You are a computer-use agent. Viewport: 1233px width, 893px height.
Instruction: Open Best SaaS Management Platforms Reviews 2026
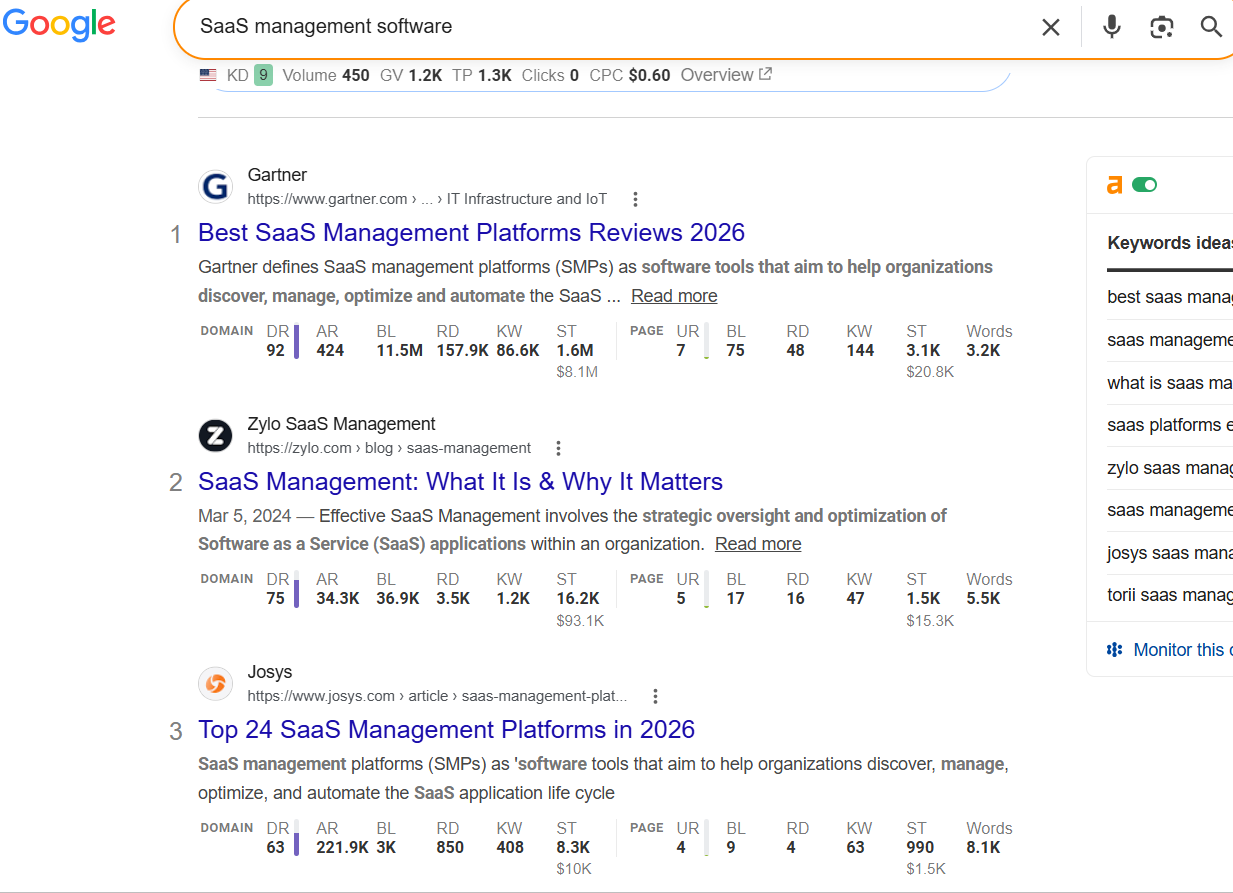472,232
